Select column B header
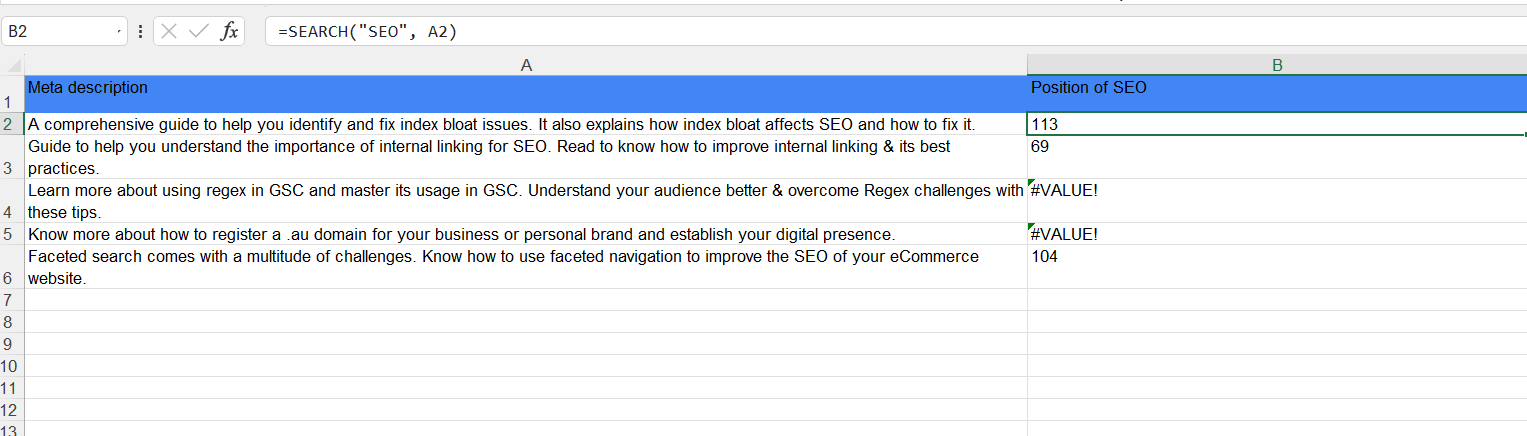 [x=1277, y=65]
